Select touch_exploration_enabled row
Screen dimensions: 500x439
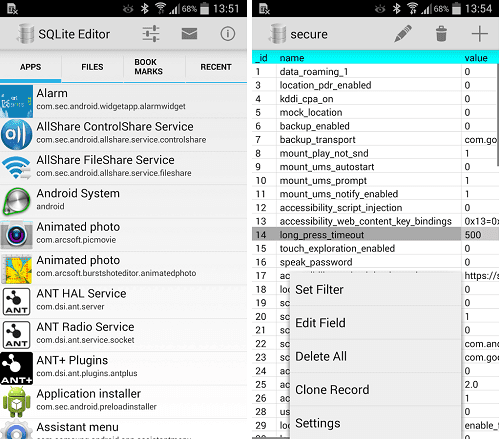(x=375, y=248)
